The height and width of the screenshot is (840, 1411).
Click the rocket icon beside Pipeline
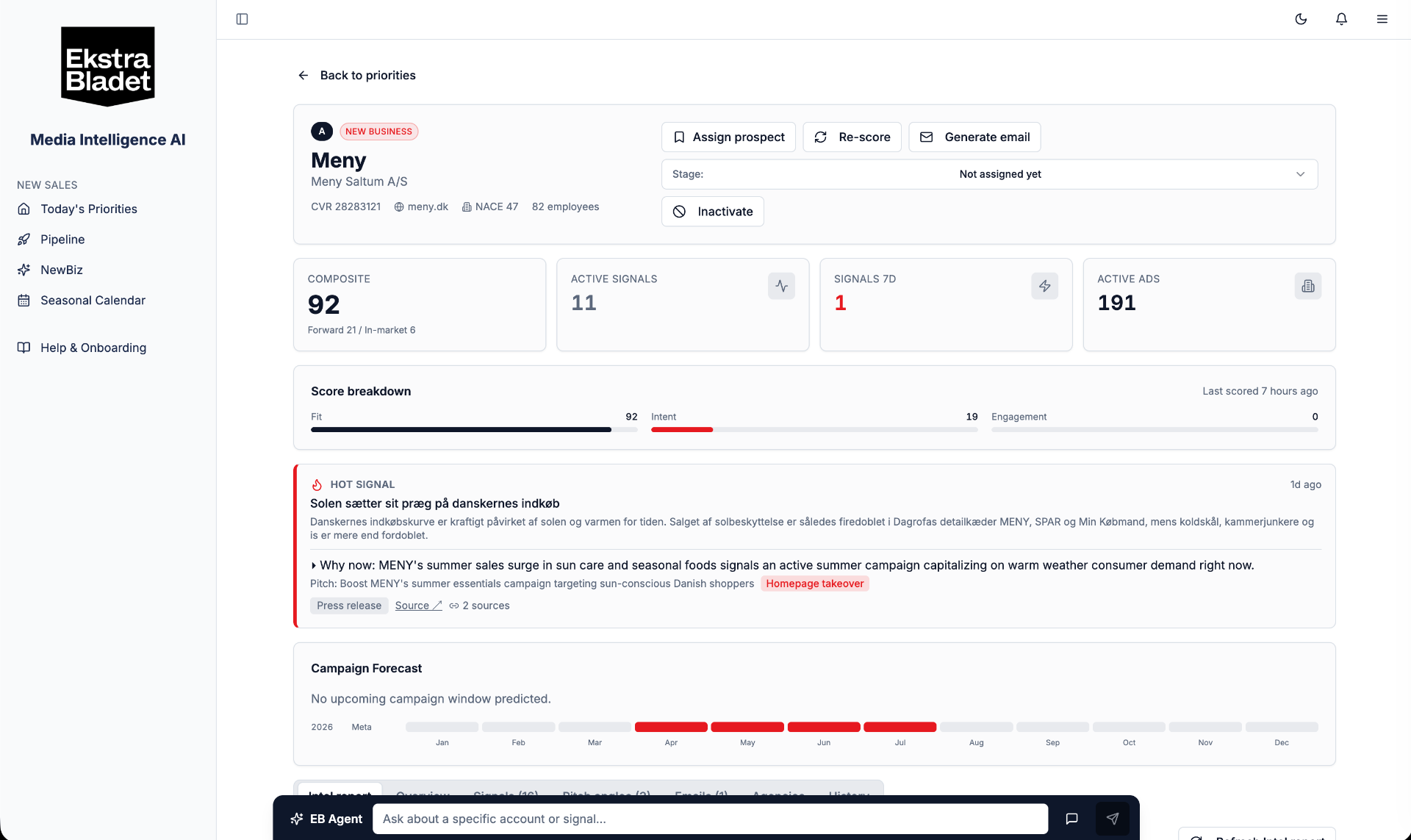tap(24, 240)
